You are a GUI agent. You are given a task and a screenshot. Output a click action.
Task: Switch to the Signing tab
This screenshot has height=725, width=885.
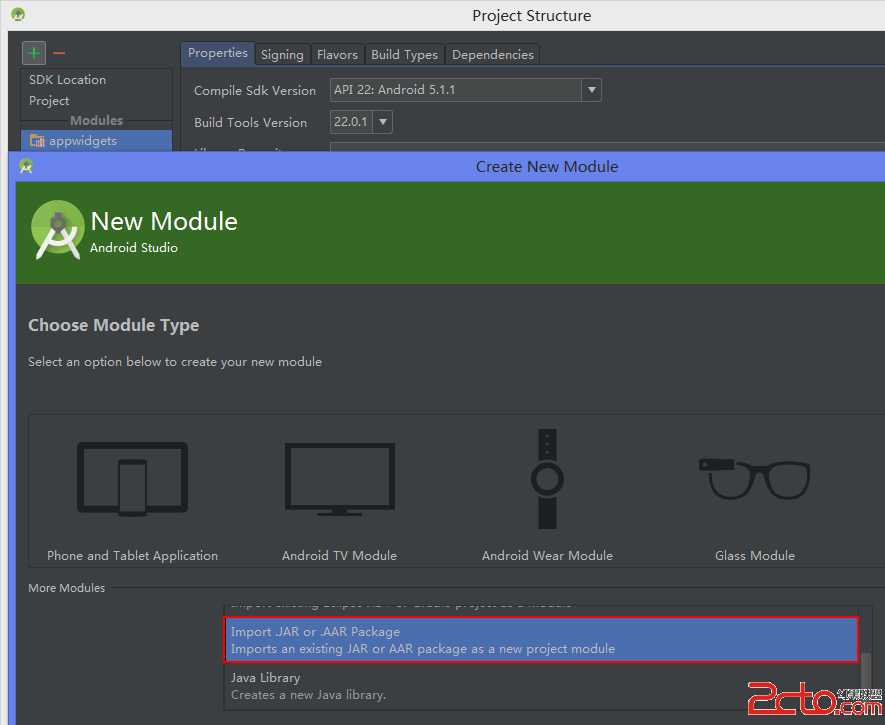tap(282, 55)
